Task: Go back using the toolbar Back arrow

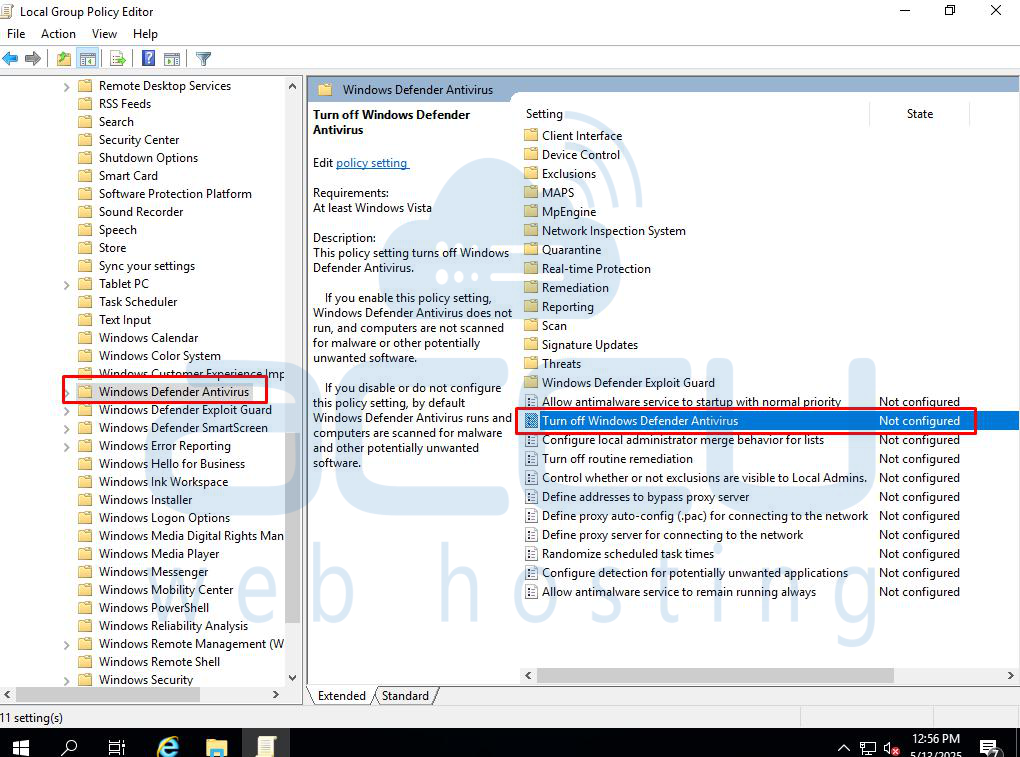Action: 10,59
